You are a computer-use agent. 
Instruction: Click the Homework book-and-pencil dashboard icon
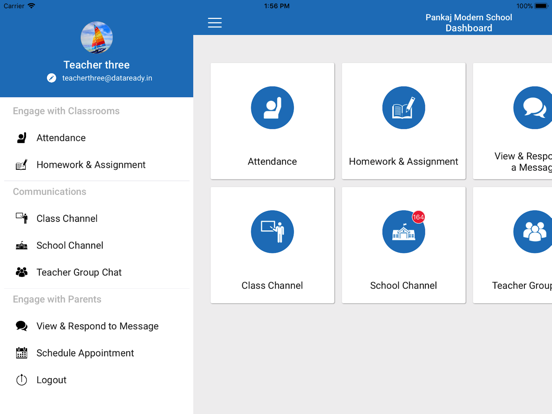pyautogui.click(x=403, y=108)
